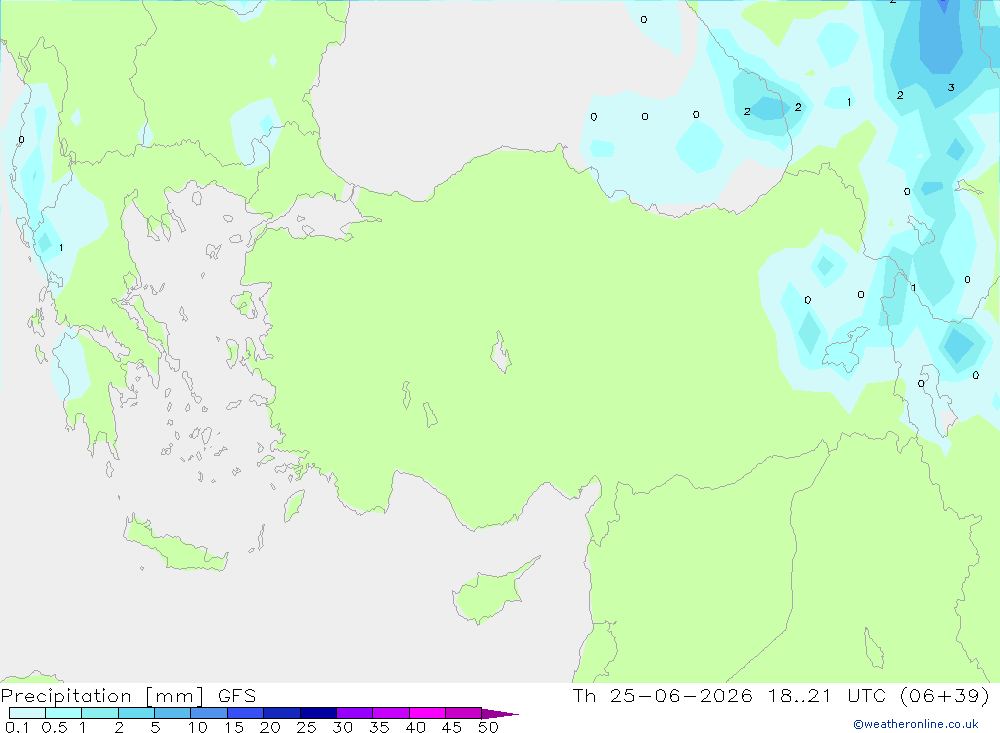Pick the 40–45 mm magenta legend swatch

pos(427,713)
